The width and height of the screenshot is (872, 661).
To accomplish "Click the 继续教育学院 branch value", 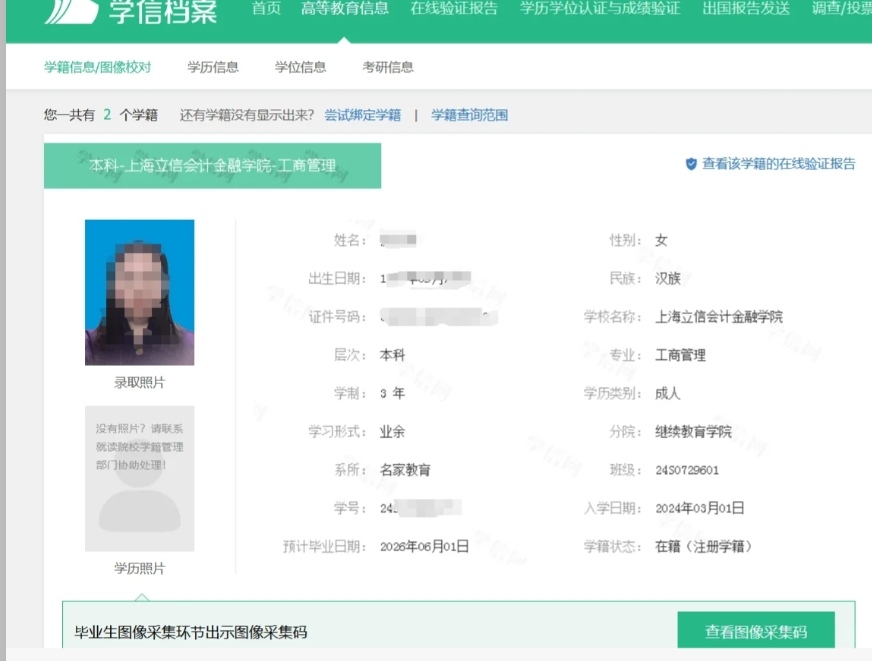I will click(693, 432).
